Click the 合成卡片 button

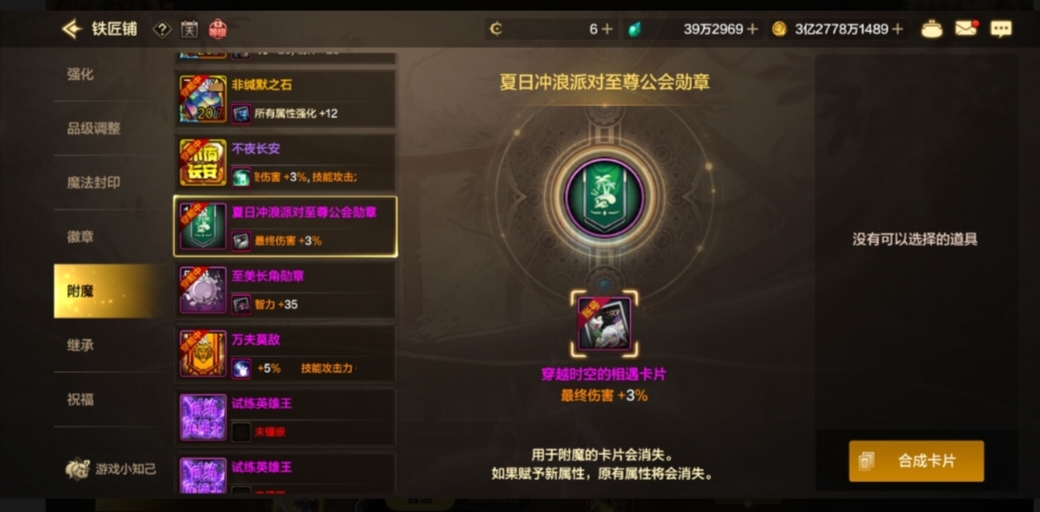point(916,461)
